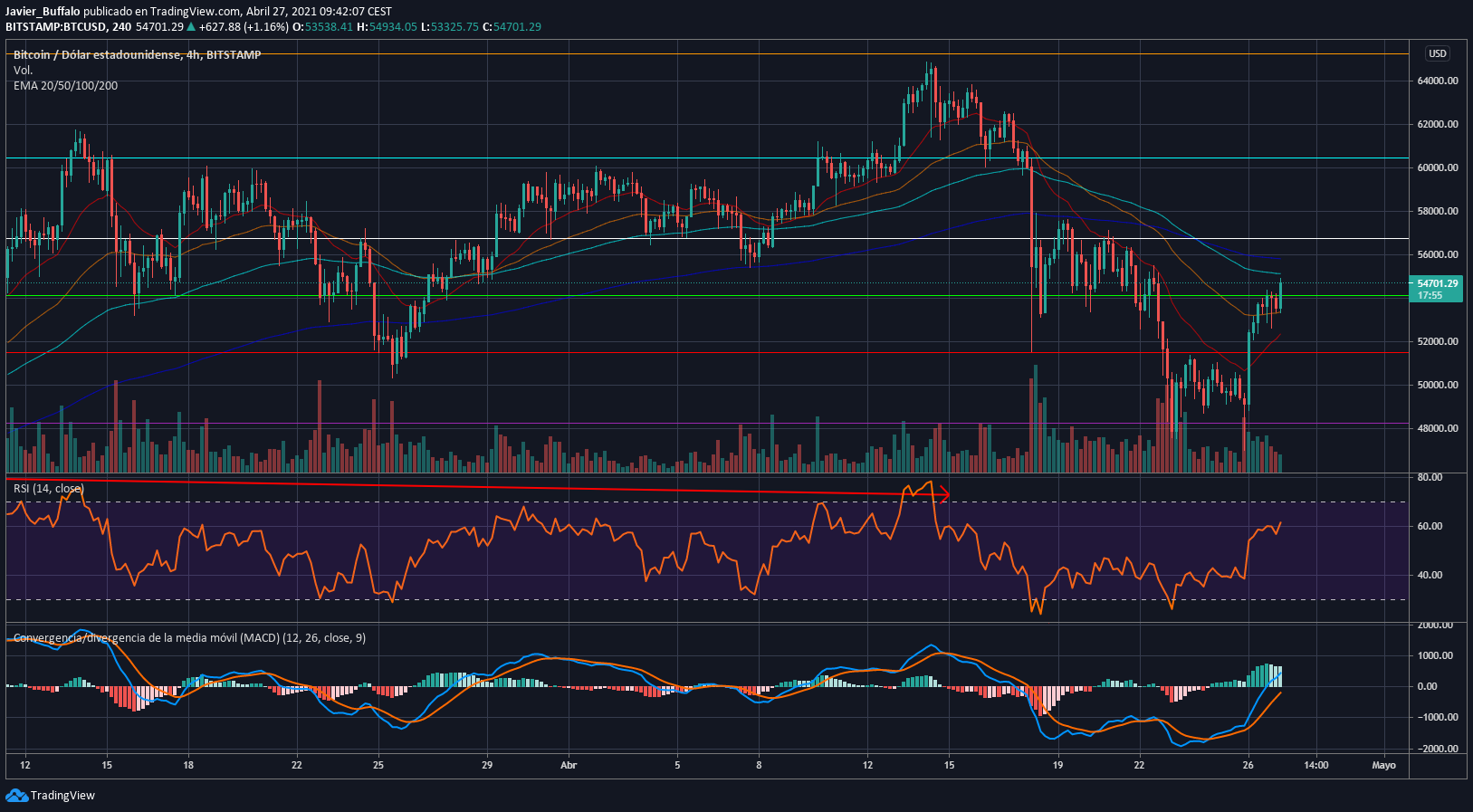
Task: Open the TradingView text link
Action: (x=62, y=795)
